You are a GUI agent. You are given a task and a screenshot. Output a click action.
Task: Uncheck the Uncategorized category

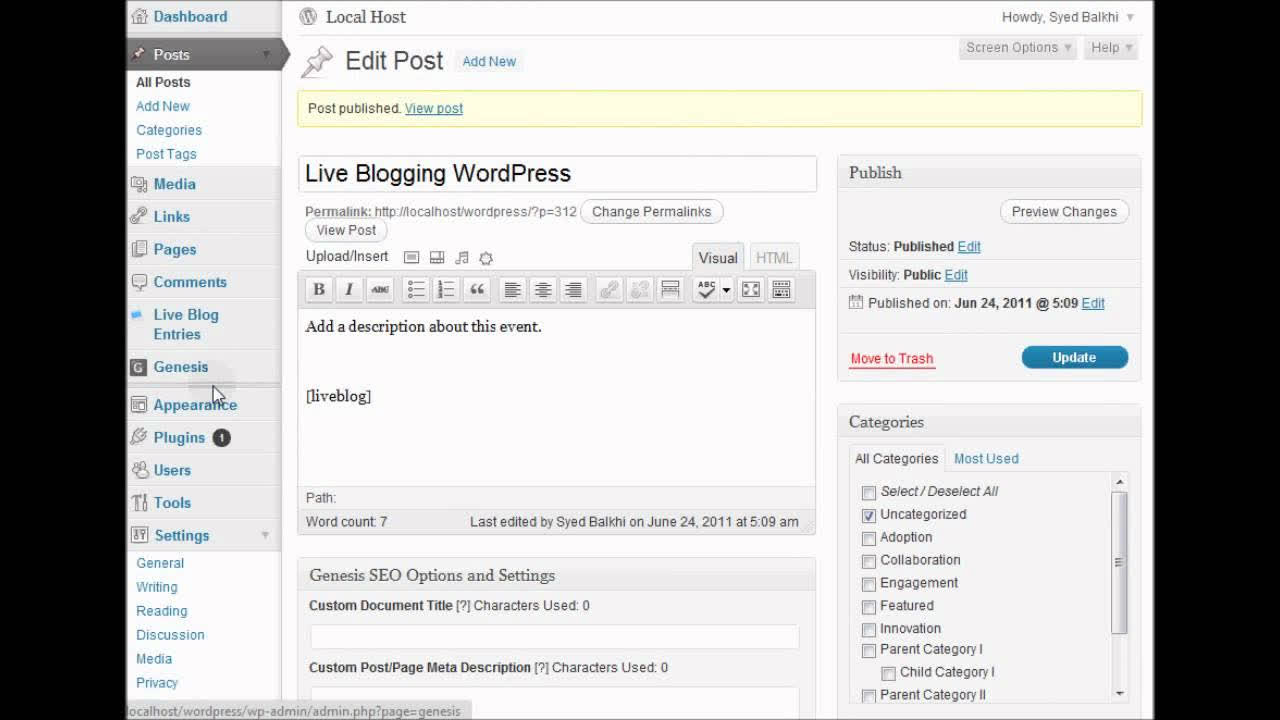coord(869,515)
